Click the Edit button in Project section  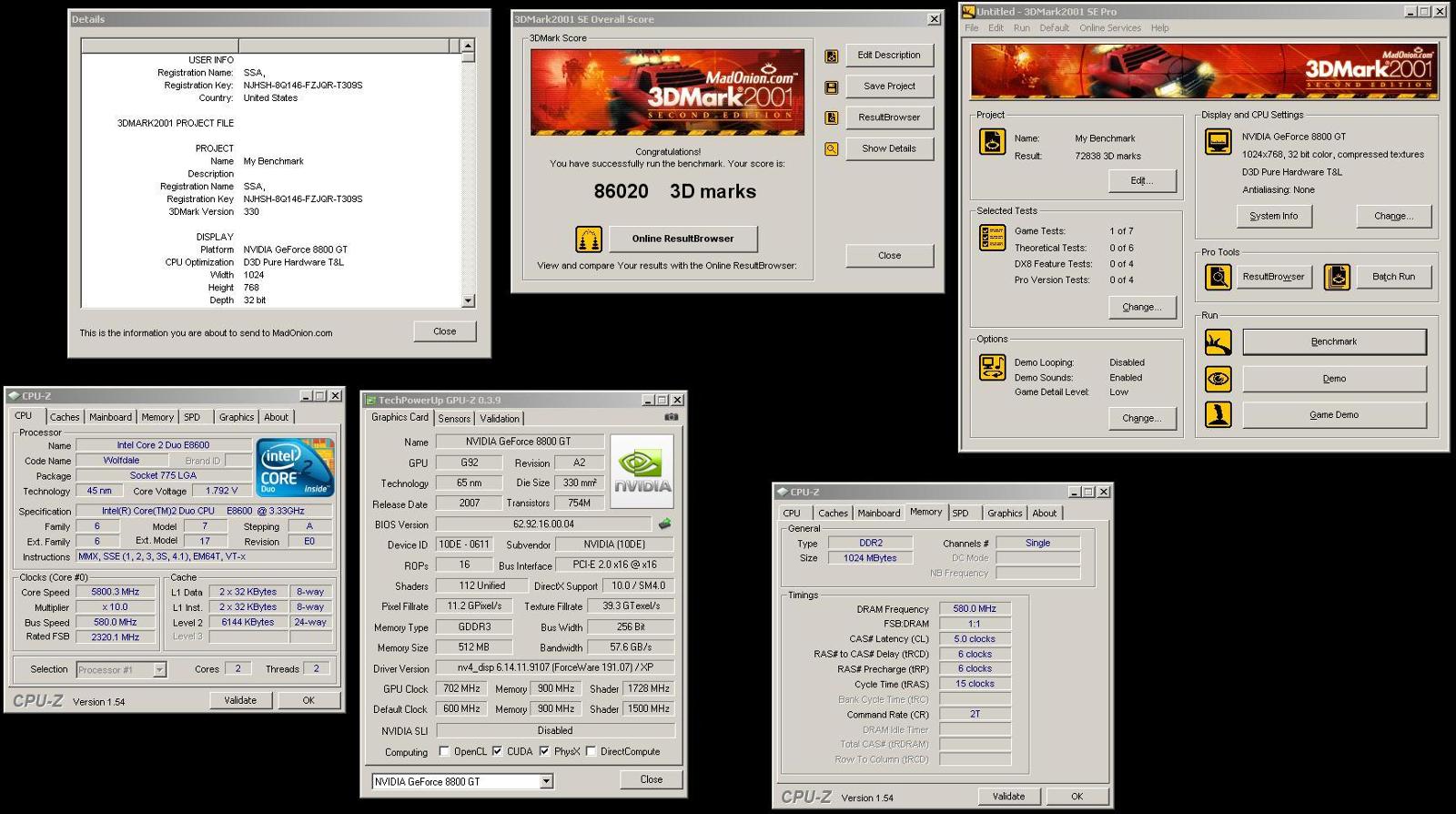[x=1142, y=180]
